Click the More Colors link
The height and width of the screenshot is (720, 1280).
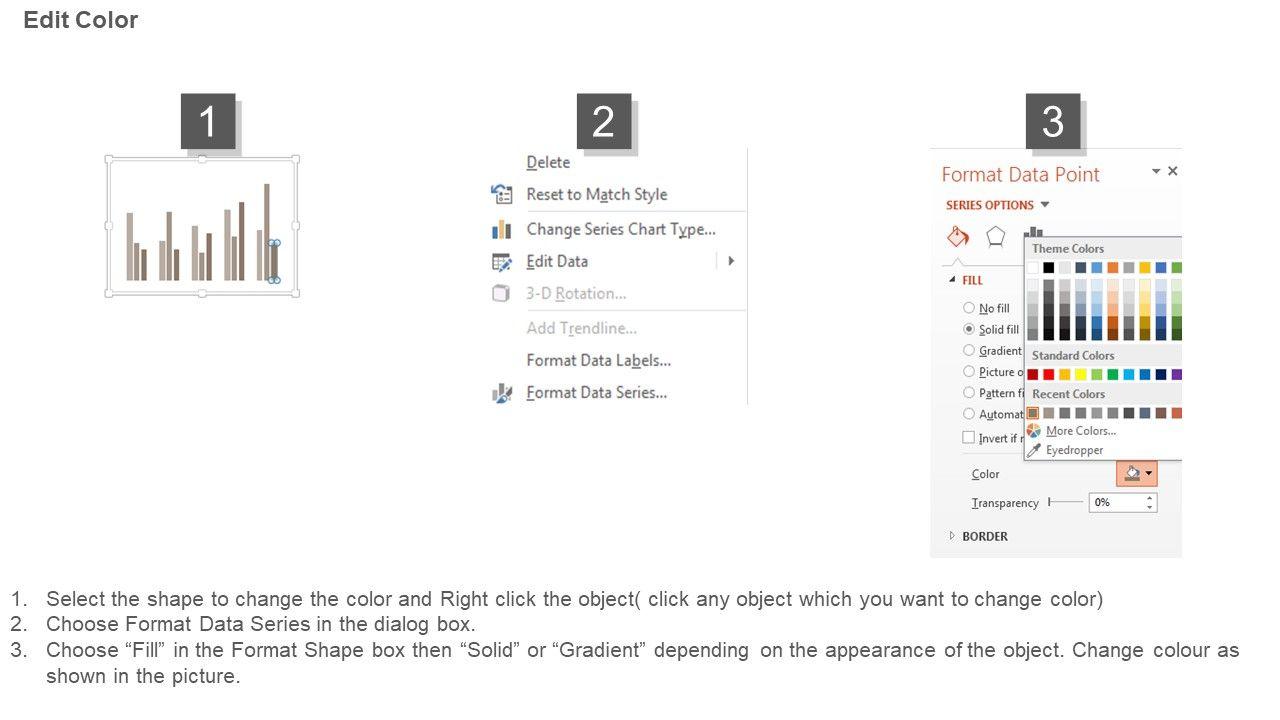pyautogui.click(x=1080, y=431)
